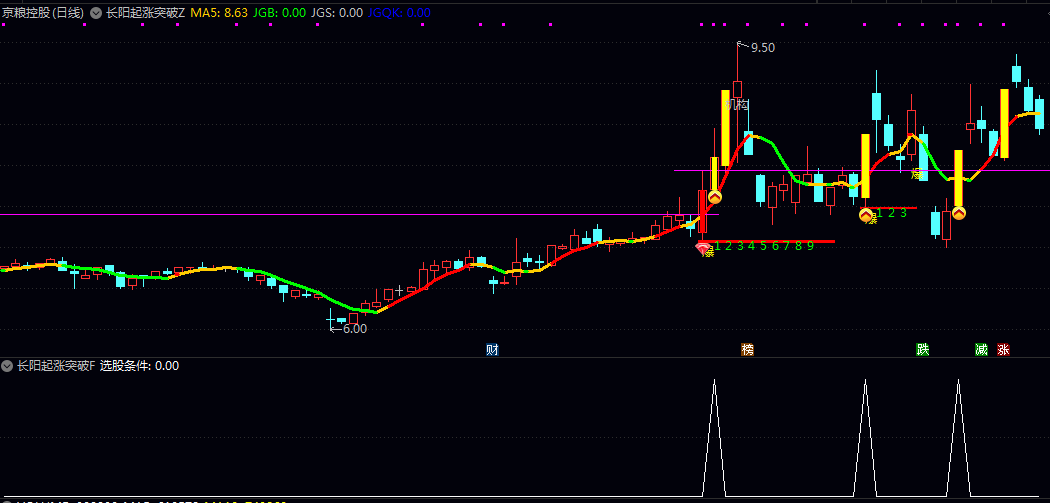Click the tallest yellow bar below 9.50 label
This screenshot has height=503, width=1050.
pyautogui.click(x=725, y=128)
